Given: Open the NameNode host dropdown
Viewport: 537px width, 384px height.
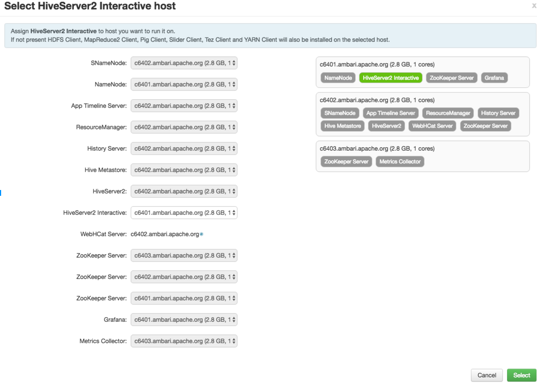Looking at the screenshot, I should click(x=184, y=84).
